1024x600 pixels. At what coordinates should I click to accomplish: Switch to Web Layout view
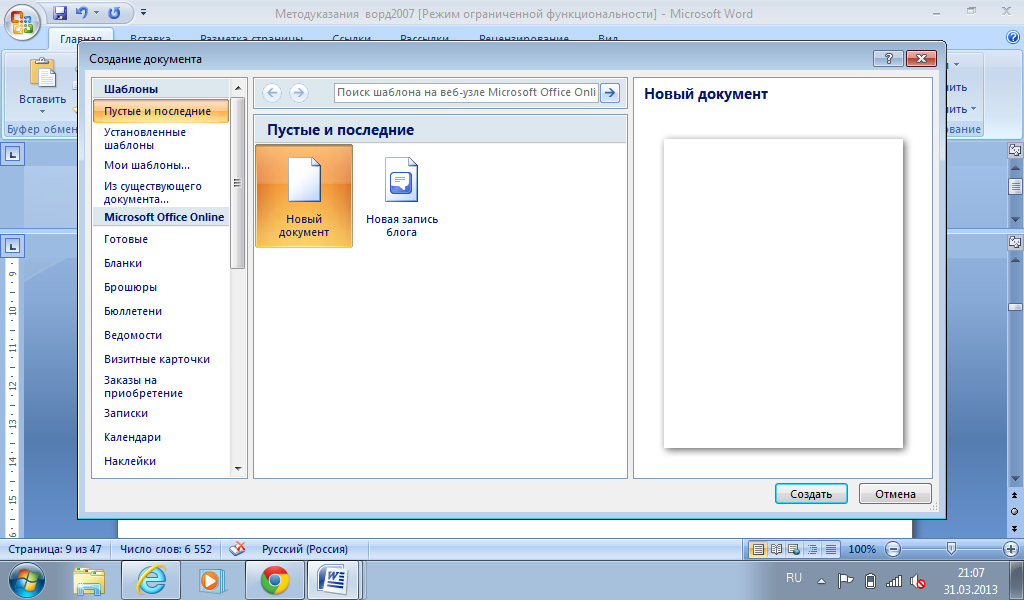click(x=794, y=549)
